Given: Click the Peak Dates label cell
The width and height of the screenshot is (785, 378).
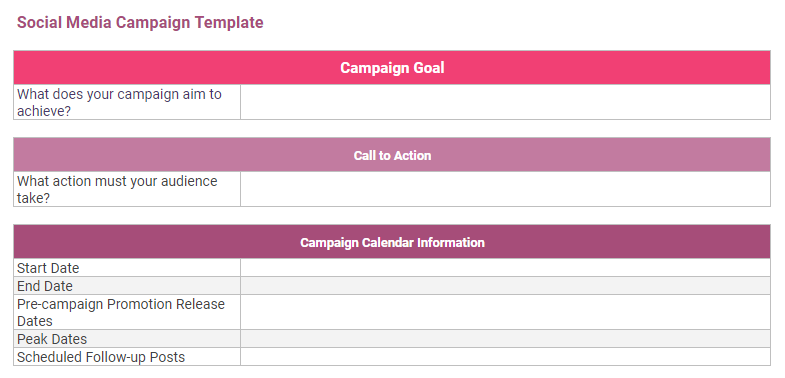Looking at the screenshot, I should [x=127, y=339].
